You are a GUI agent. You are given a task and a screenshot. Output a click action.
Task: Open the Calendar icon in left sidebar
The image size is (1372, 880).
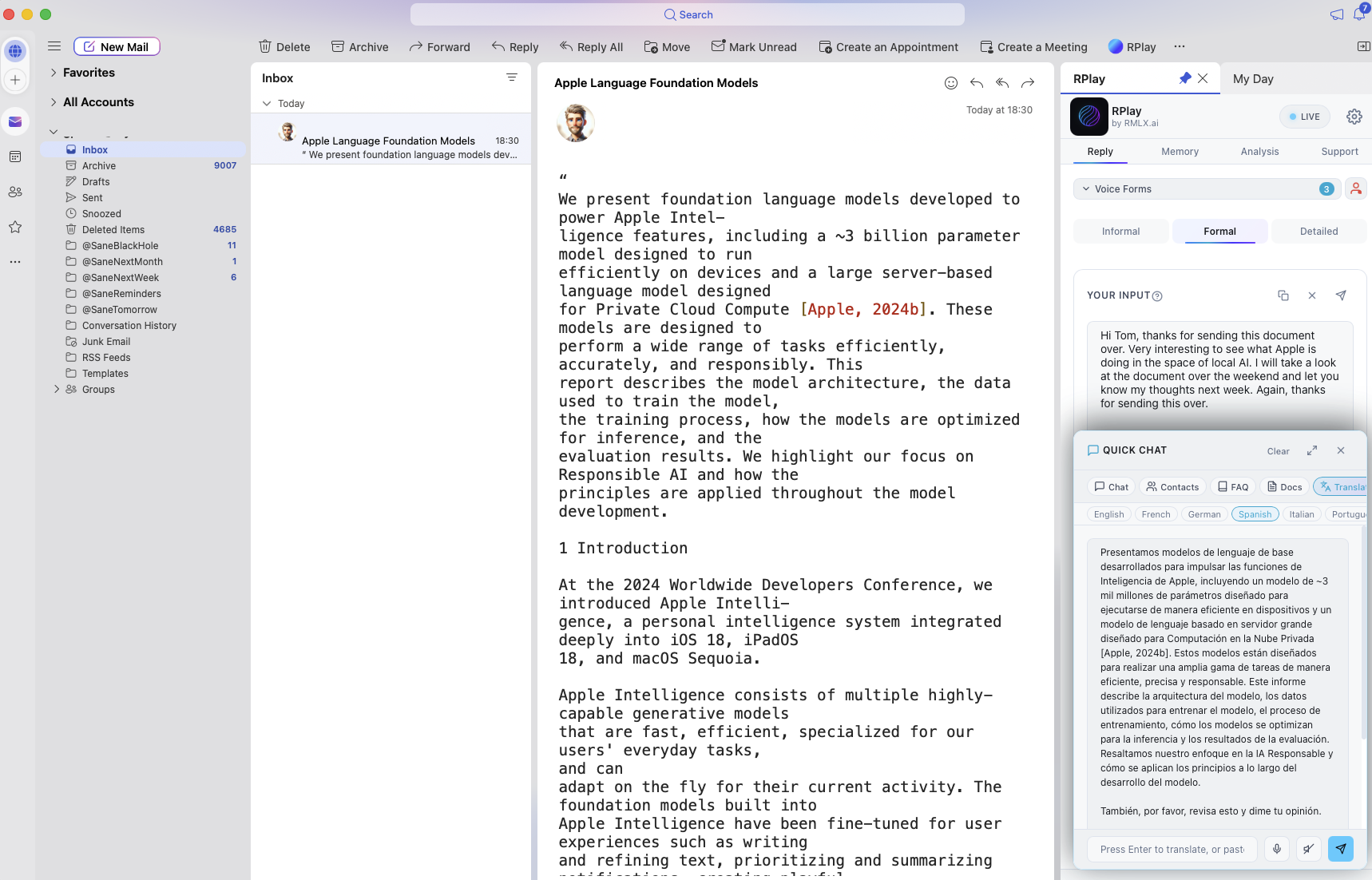pyautogui.click(x=15, y=157)
